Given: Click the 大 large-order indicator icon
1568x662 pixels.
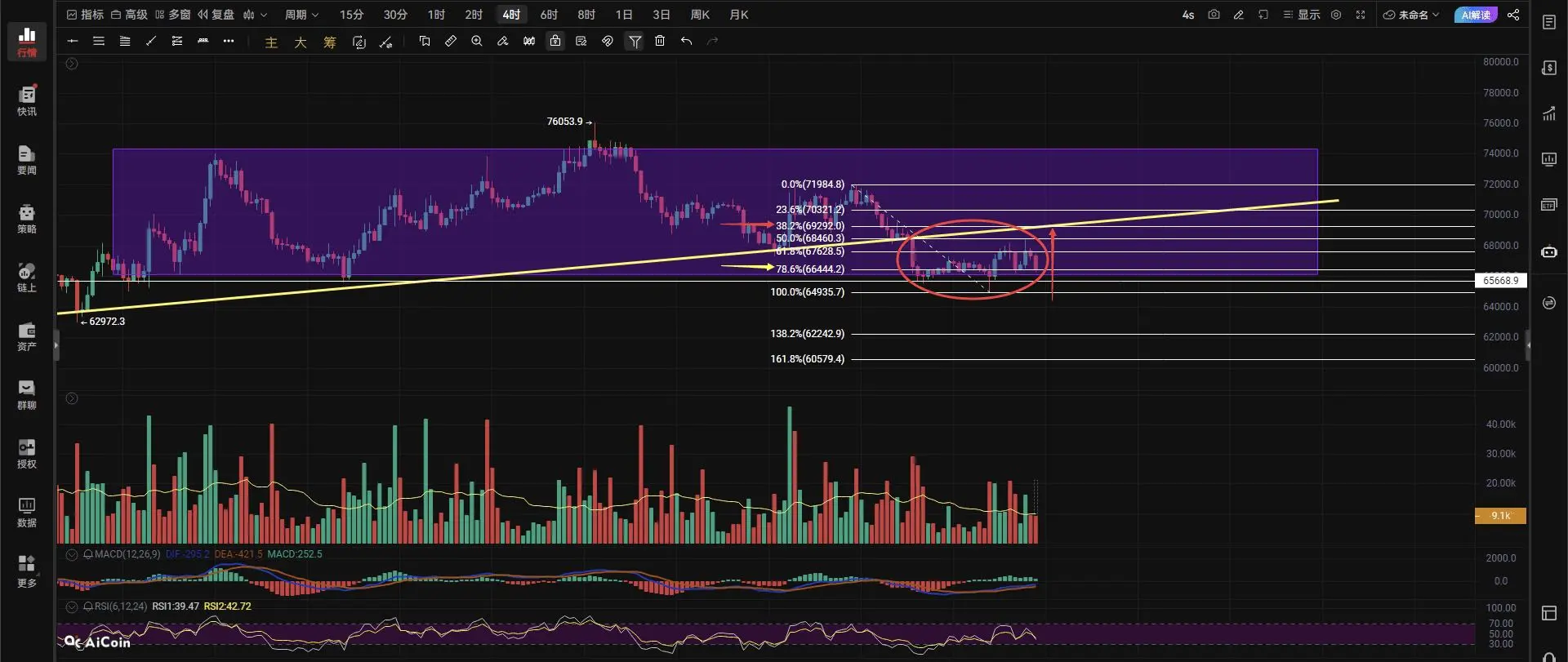Looking at the screenshot, I should [x=301, y=42].
